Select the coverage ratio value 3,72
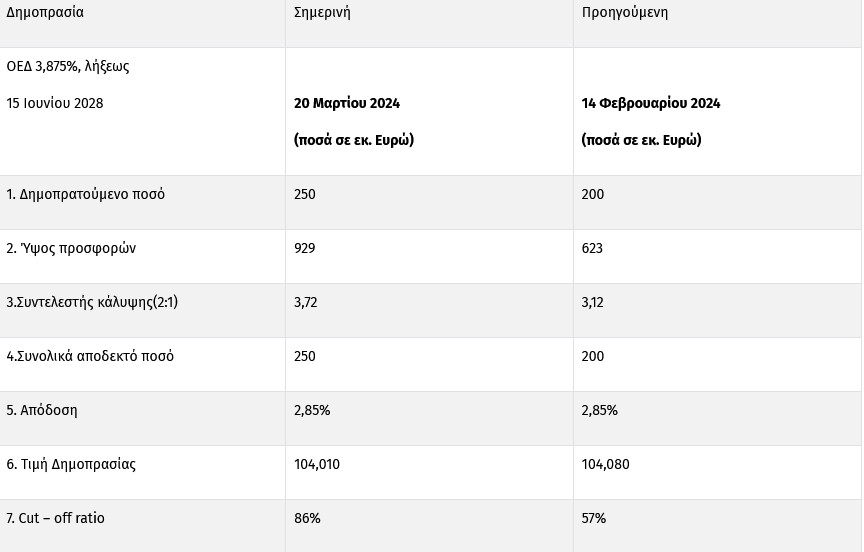The height and width of the screenshot is (552, 864). pyautogui.click(x=305, y=302)
